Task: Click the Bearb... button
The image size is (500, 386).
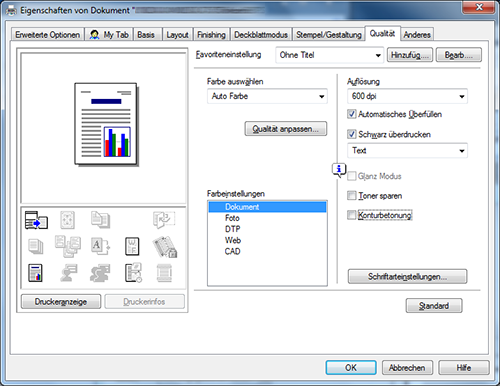Action: (x=458, y=55)
